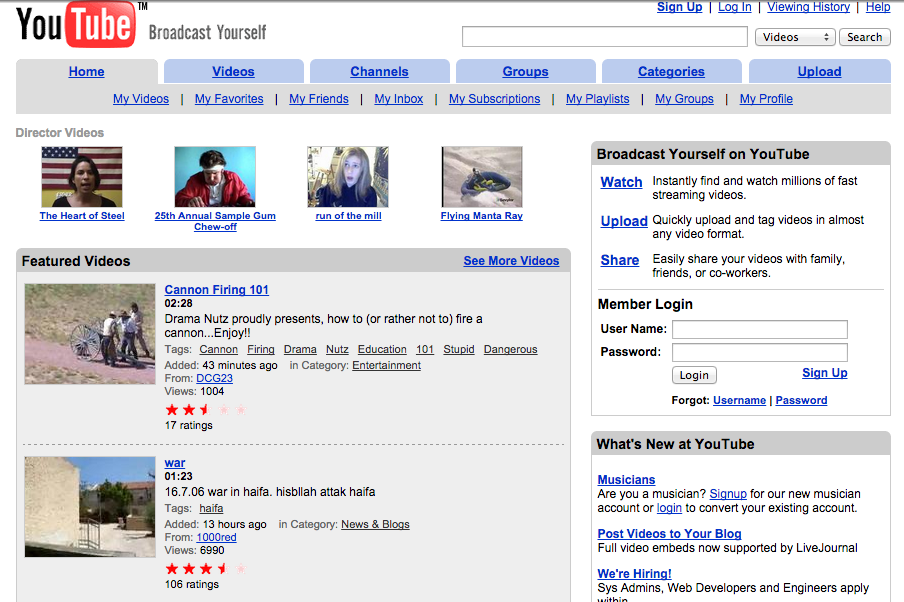
Task: Click the YouTube logo
Action: [76, 24]
